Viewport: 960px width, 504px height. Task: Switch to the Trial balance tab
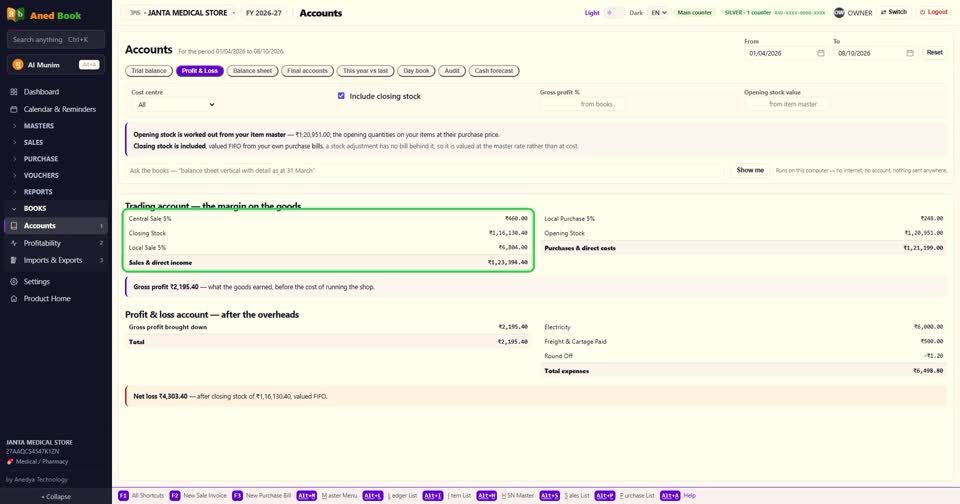click(x=149, y=71)
